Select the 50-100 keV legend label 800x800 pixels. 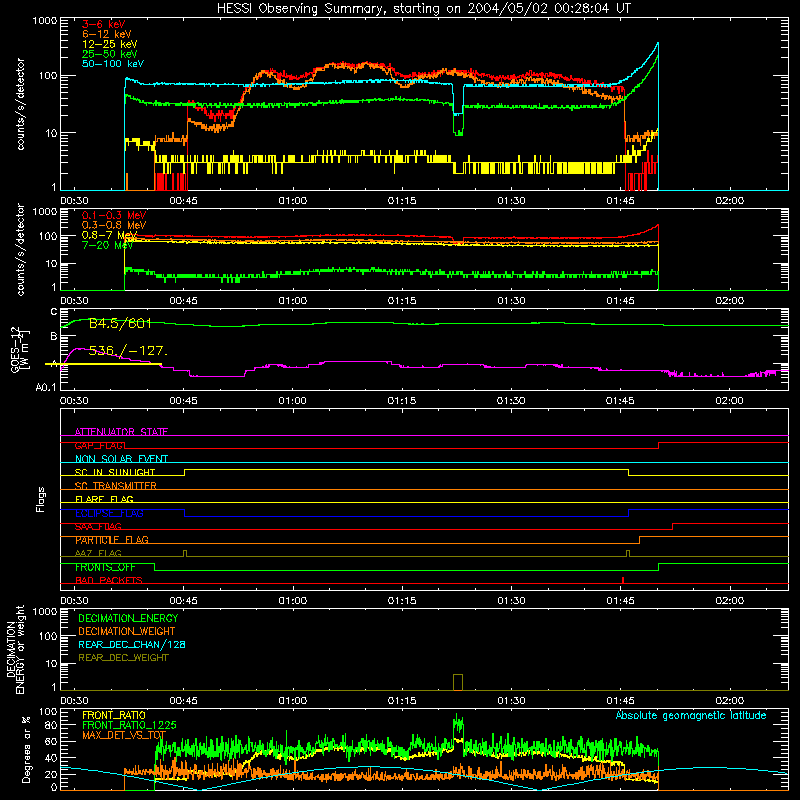pyautogui.click(x=113, y=64)
